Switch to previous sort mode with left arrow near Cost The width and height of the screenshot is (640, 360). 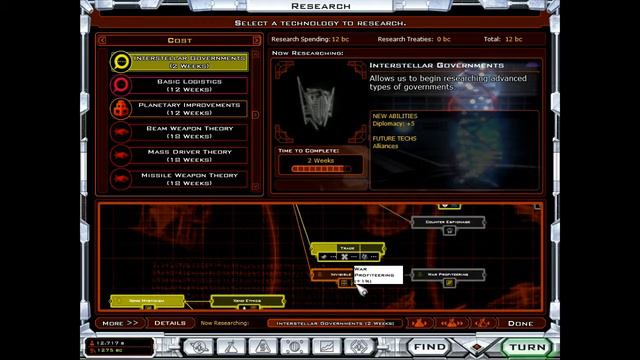click(x=102, y=40)
